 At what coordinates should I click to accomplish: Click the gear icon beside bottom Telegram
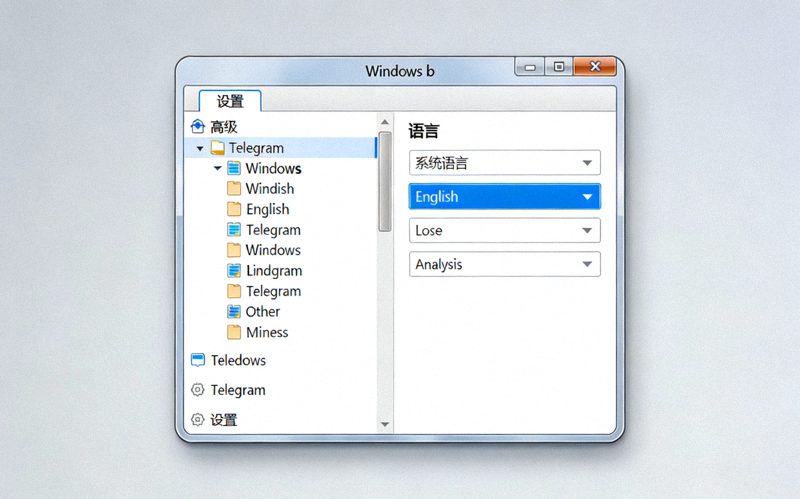tap(197, 390)
